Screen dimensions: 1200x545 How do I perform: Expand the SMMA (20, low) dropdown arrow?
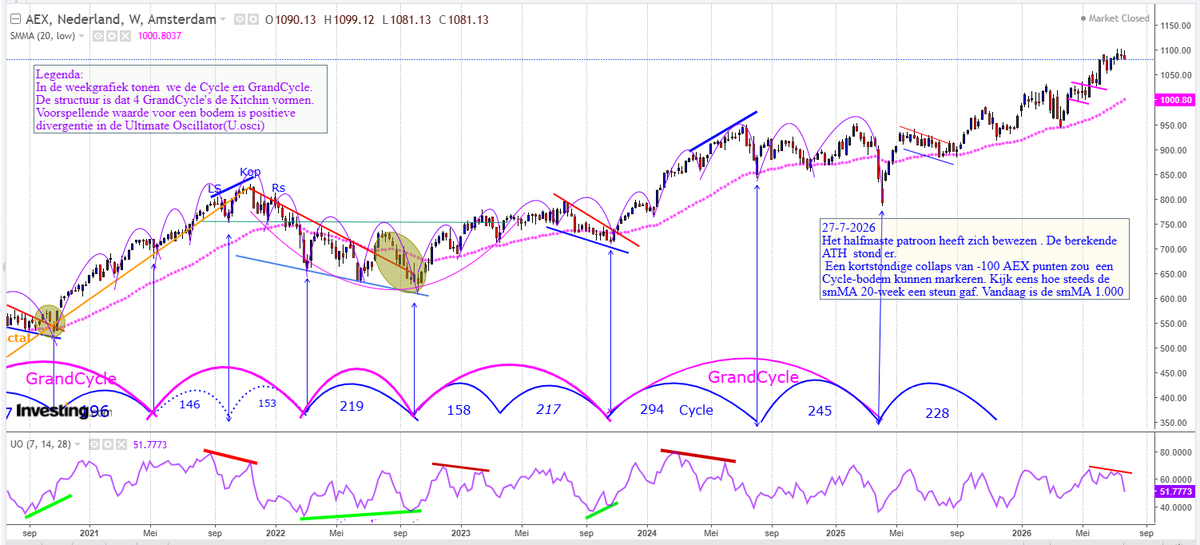coord(81,35)
